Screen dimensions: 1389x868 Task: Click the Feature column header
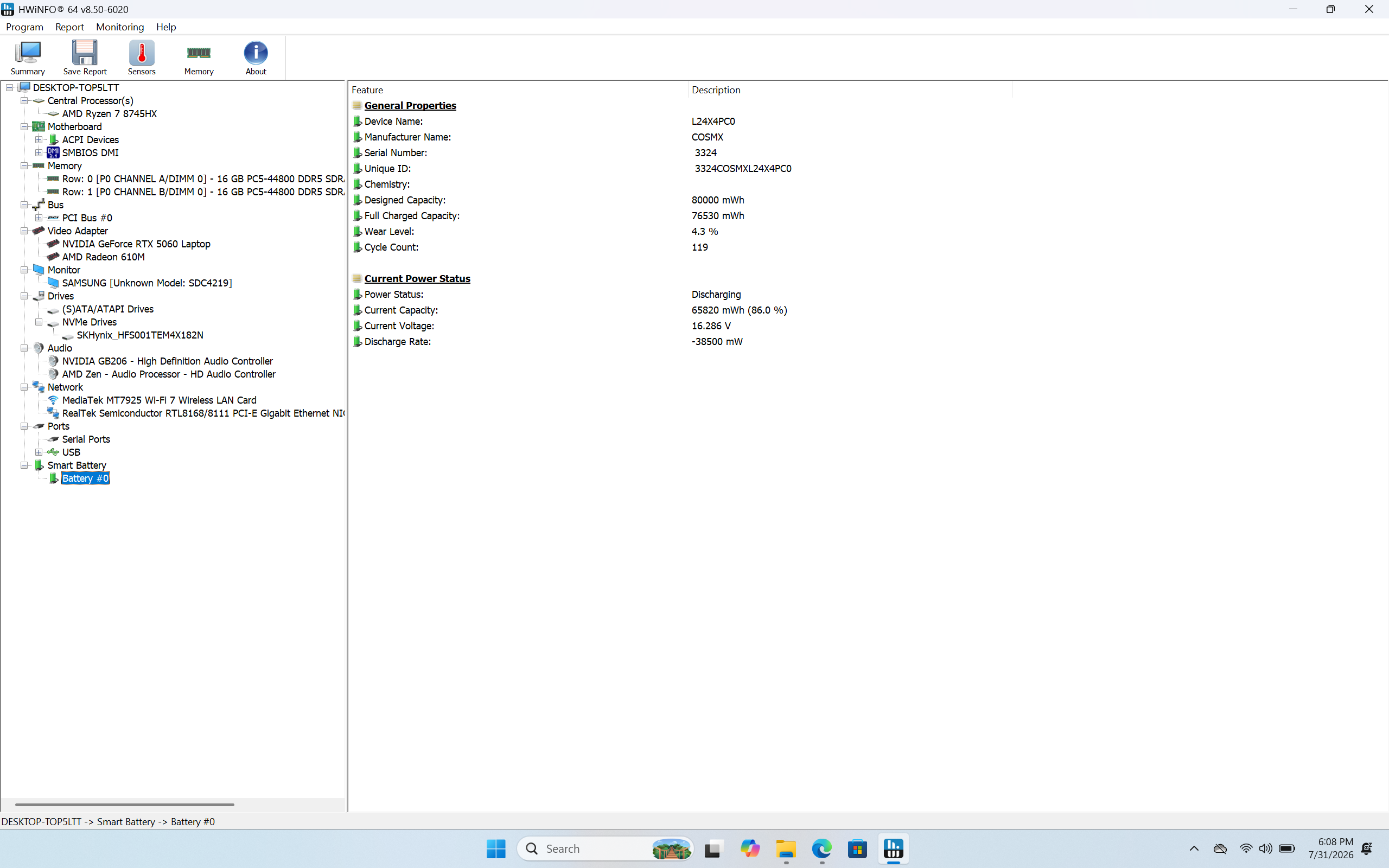pos(518,90)
